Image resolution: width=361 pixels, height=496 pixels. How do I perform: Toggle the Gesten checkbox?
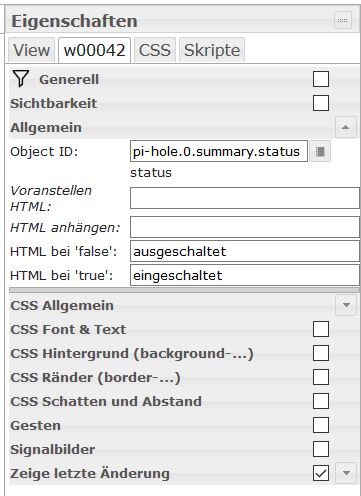click(x=321, y=425)
